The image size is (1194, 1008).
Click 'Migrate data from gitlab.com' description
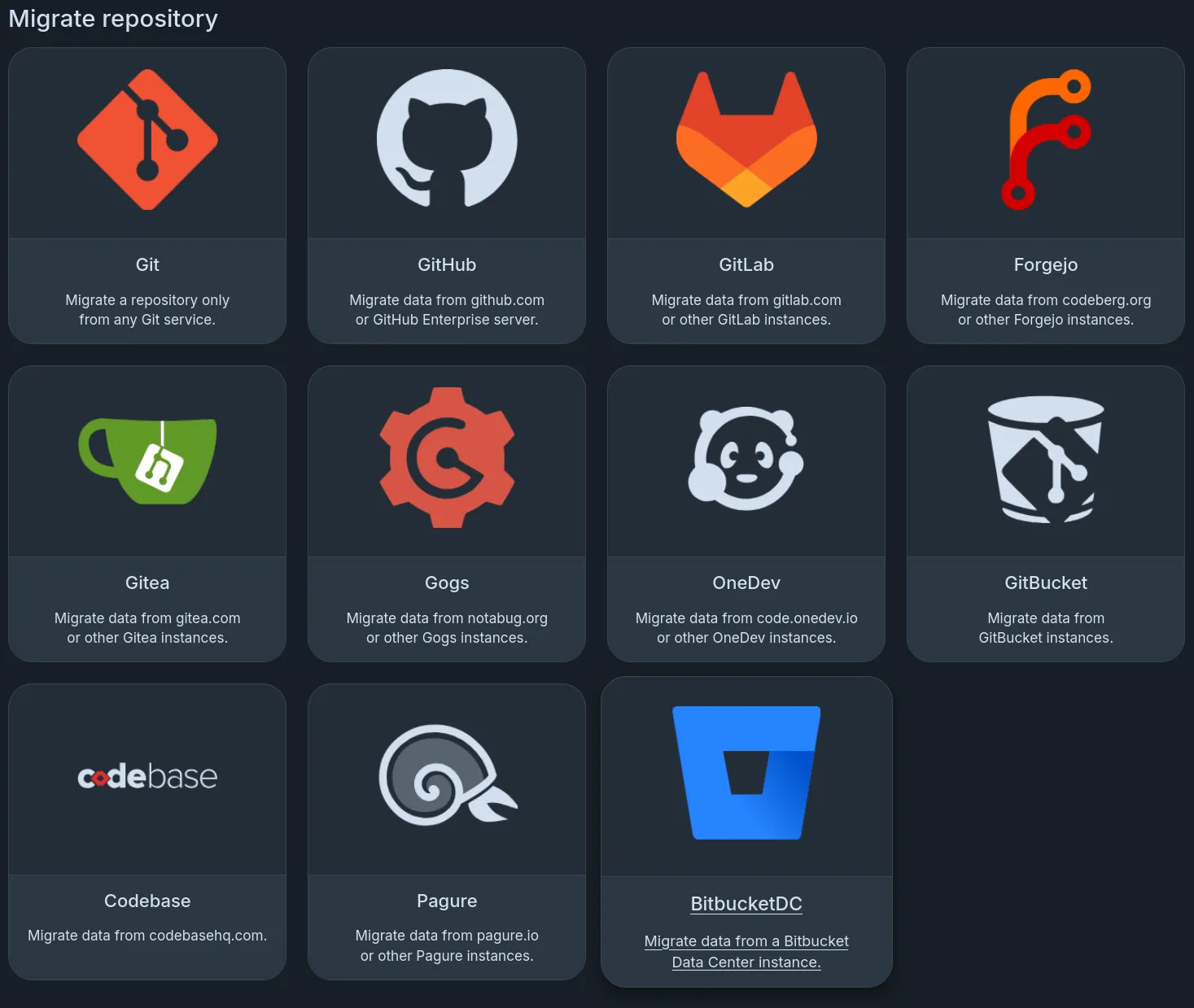(746, 310)
